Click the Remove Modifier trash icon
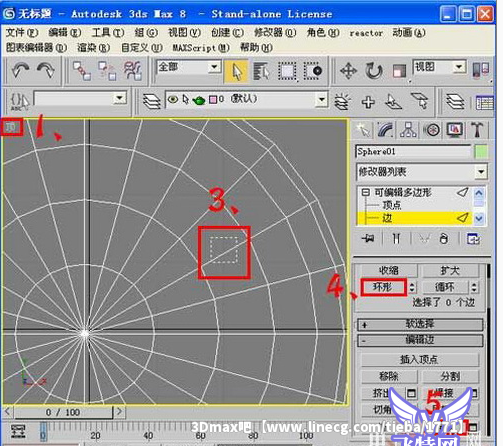 point(444,239)
